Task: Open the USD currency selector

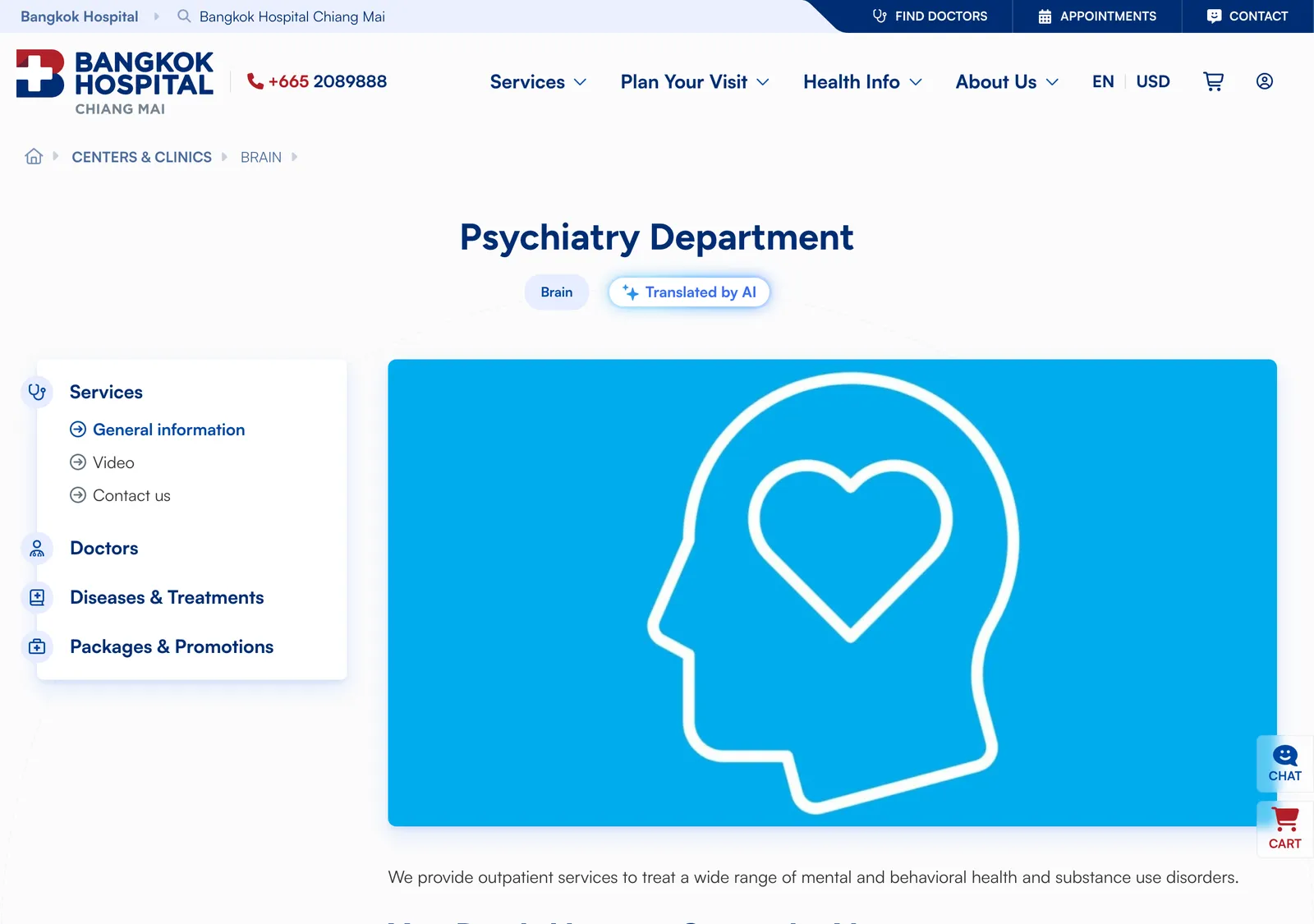Action: coord(1153,81)
